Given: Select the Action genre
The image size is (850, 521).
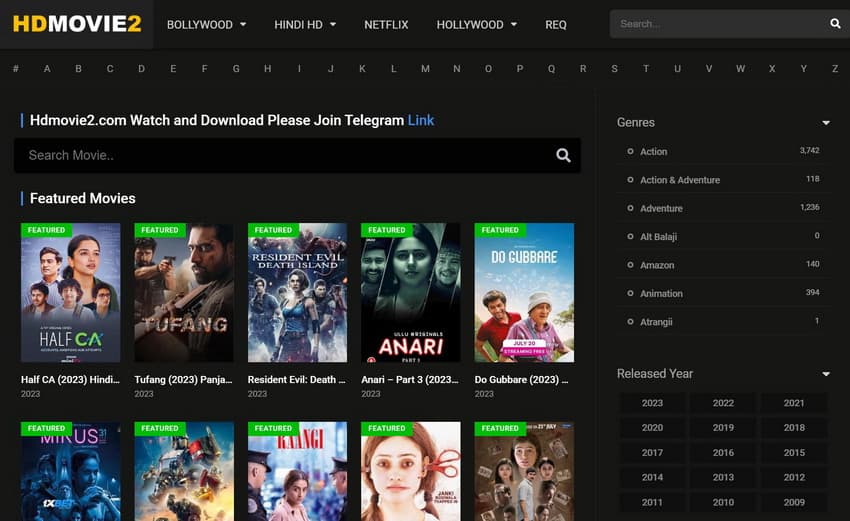Looking at the screenshot, I should point(653,152).
